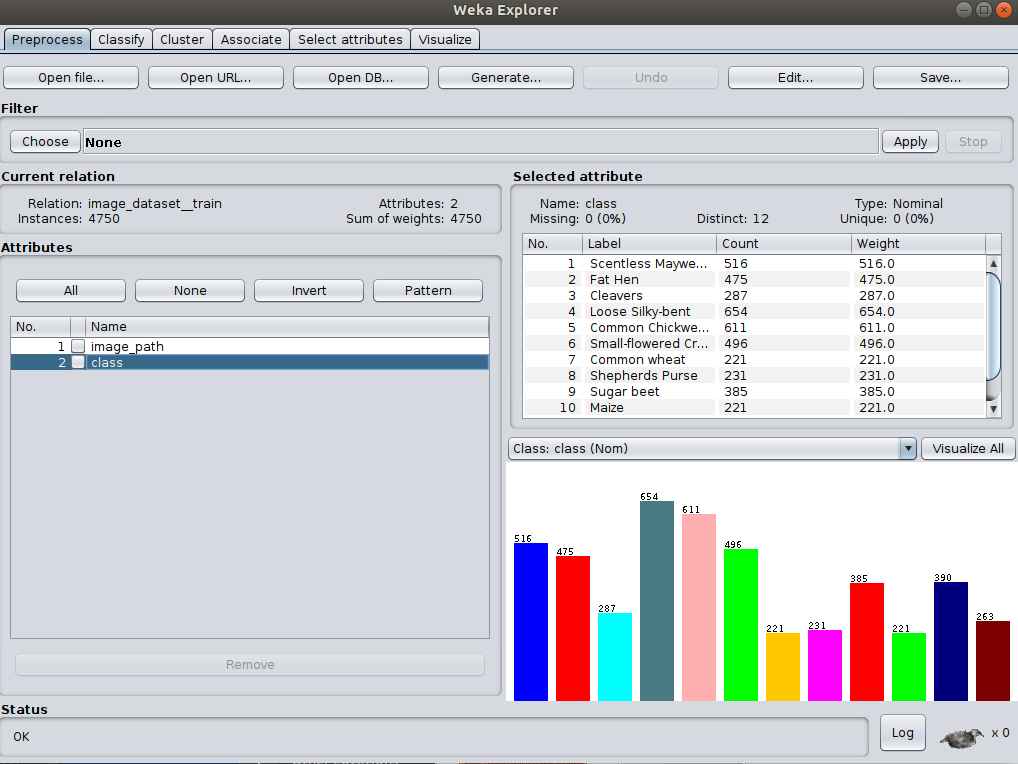1018x764 pixels.
Task: Click the table scrollbar up arrow
Action: click(993, 264)
